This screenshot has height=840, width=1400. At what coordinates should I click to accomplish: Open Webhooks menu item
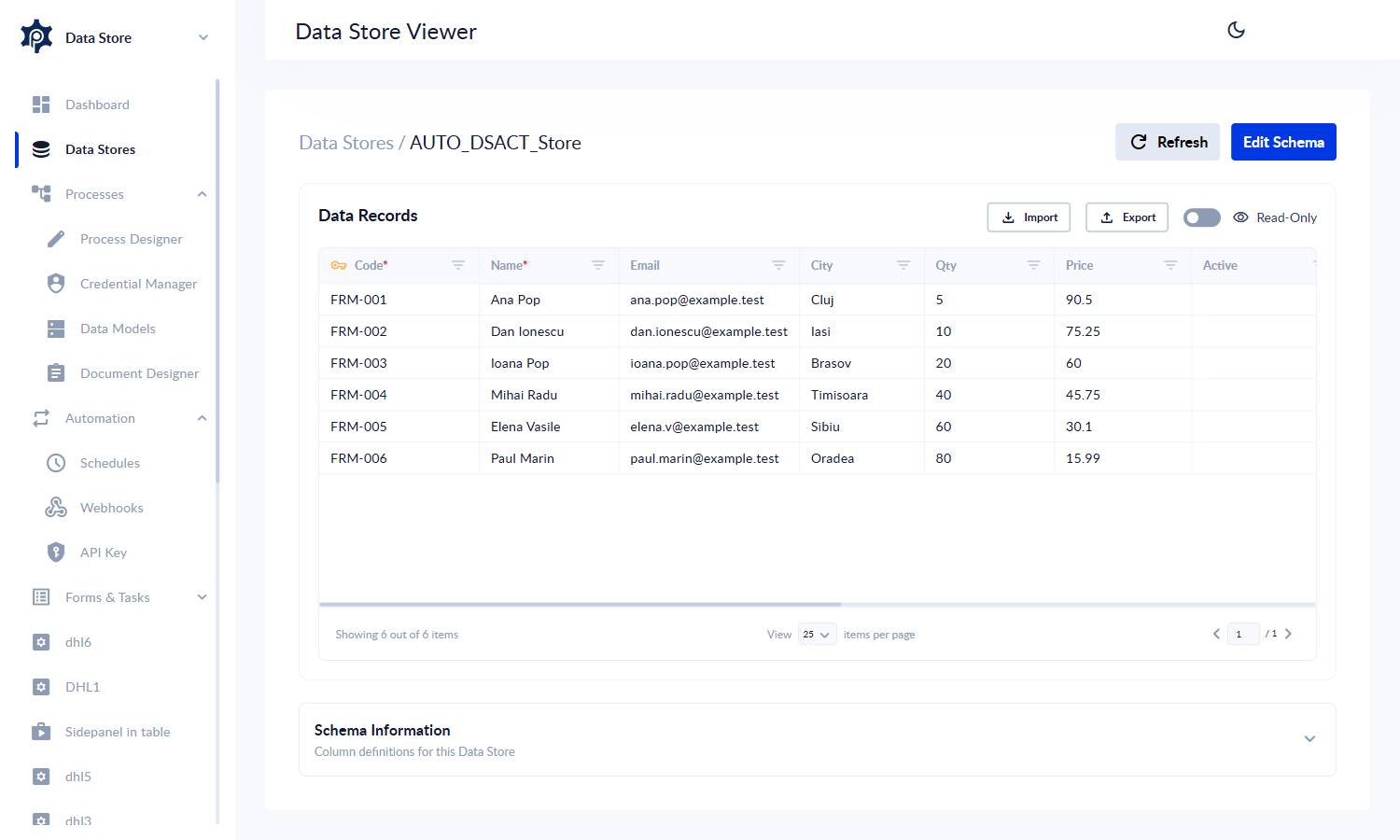112,508
